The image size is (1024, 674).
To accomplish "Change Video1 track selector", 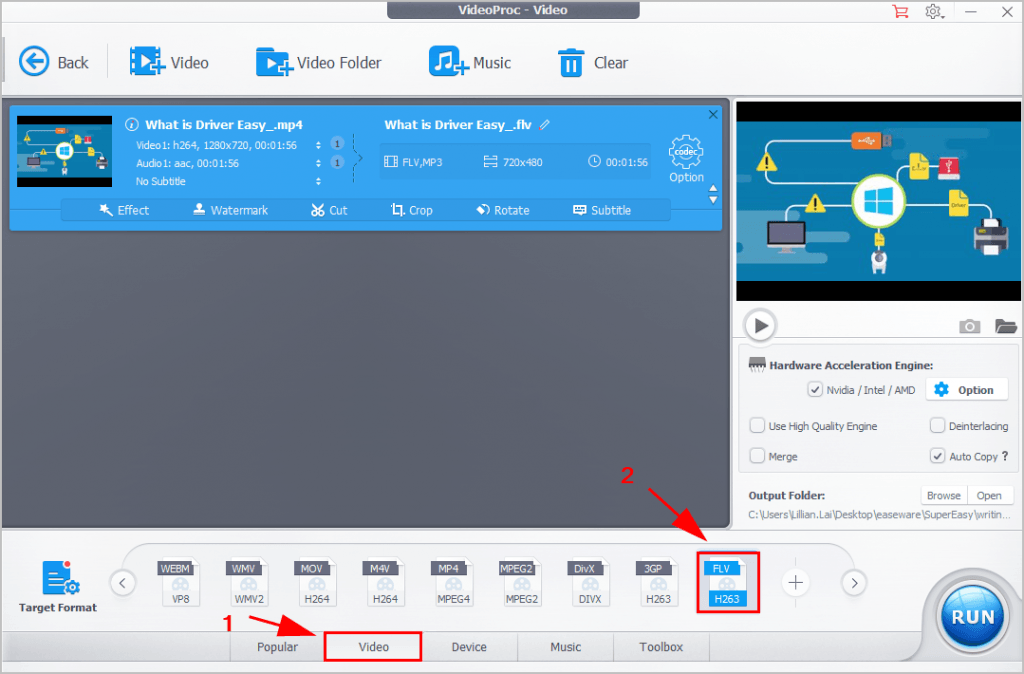I will (318, 145).
